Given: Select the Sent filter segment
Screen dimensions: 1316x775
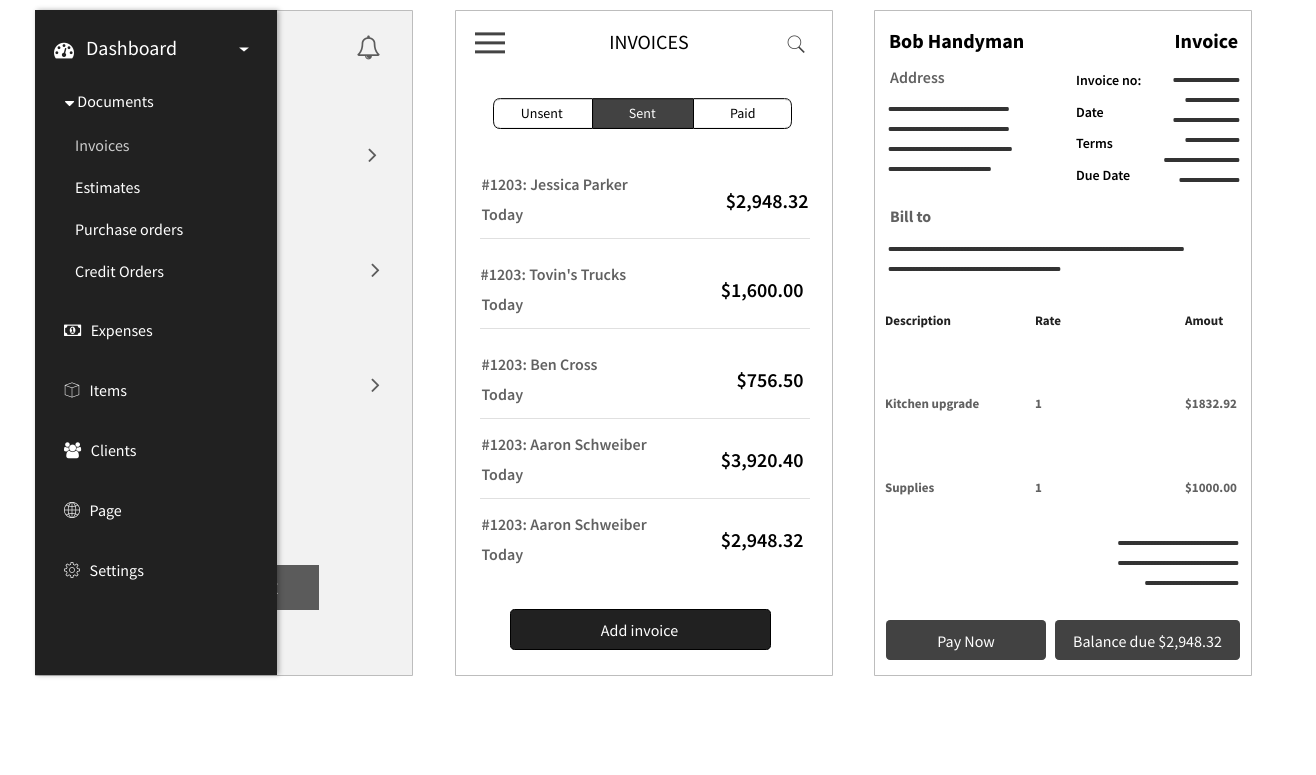Looking at the screenshot, I should click(642, 113).
